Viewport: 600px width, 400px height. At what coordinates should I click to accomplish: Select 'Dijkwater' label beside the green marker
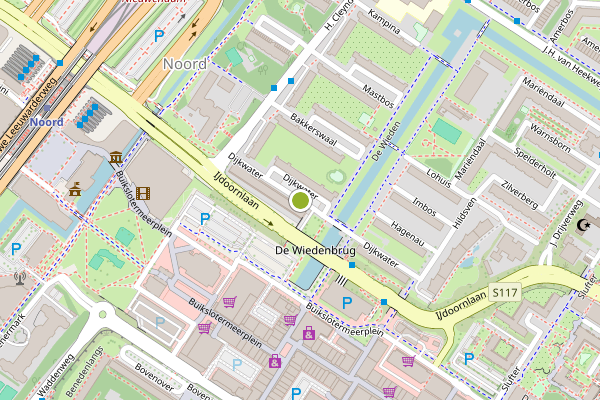[300, 187]
